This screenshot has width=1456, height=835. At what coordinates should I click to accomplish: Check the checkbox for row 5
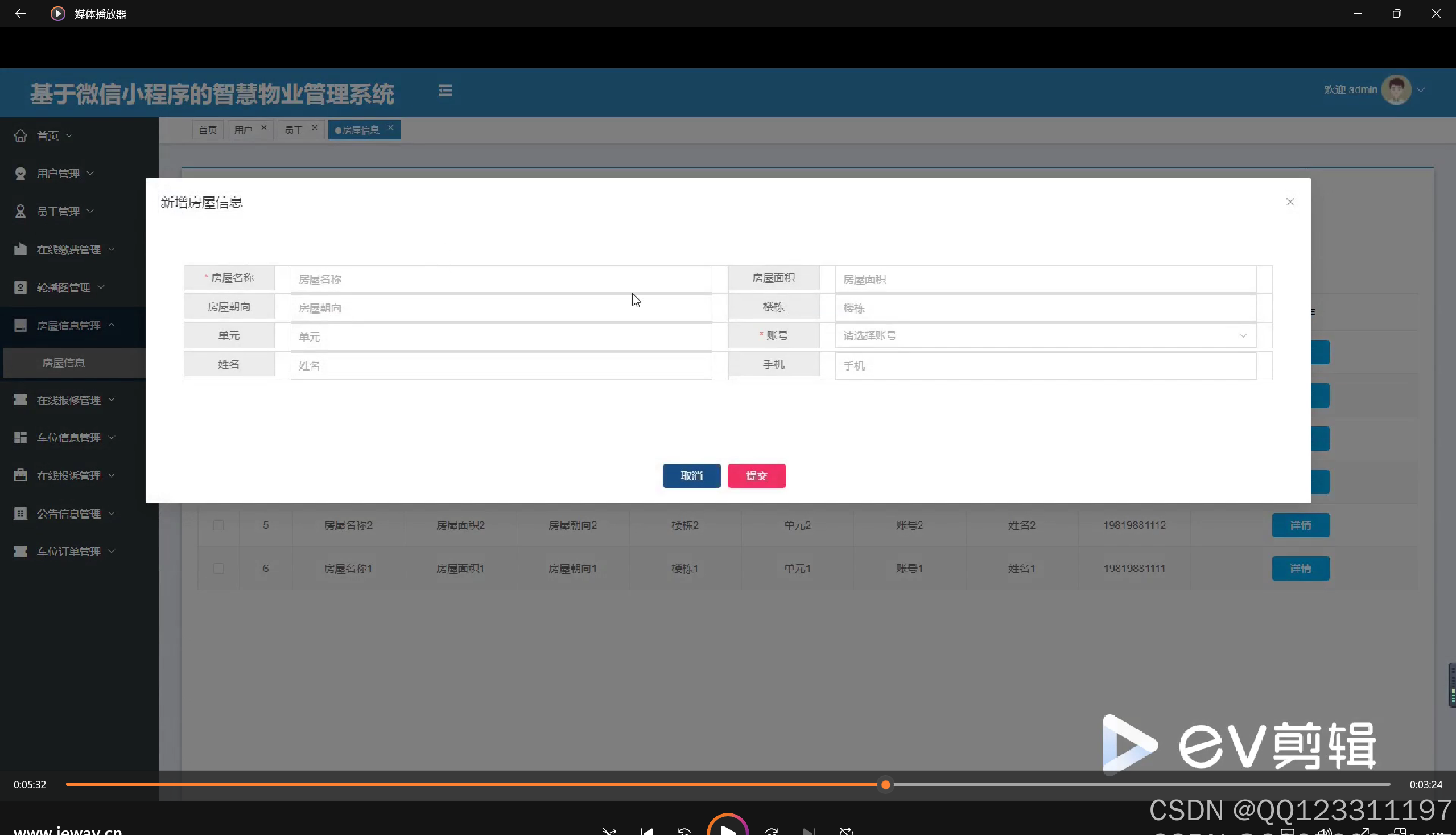coord(218,525)
